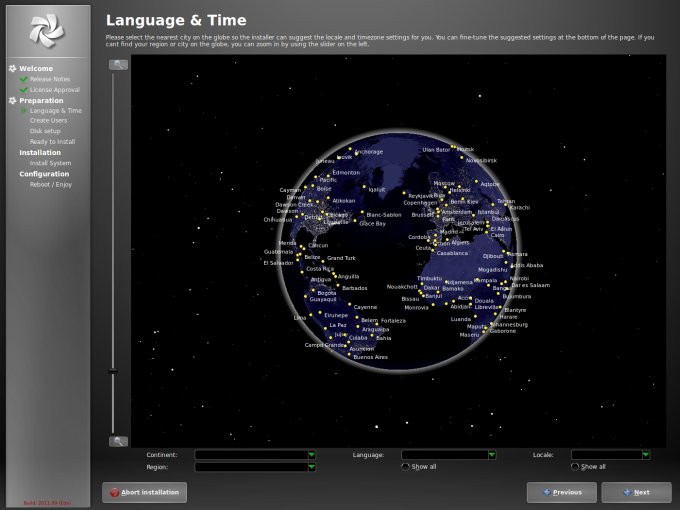
Task: Select the Ready to install step
Action: [x=52, y=142]
